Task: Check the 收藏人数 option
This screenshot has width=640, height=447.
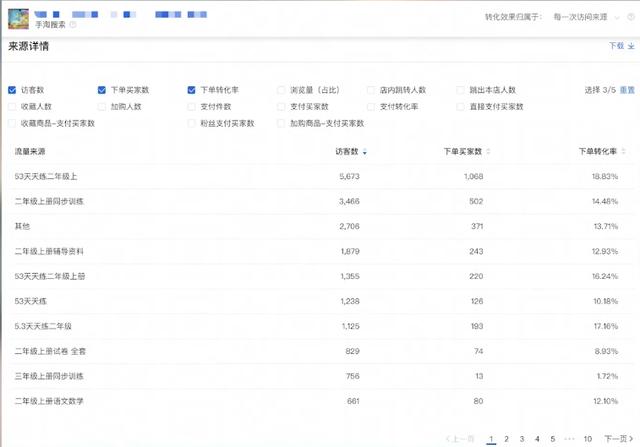Action: coord(12,107)
